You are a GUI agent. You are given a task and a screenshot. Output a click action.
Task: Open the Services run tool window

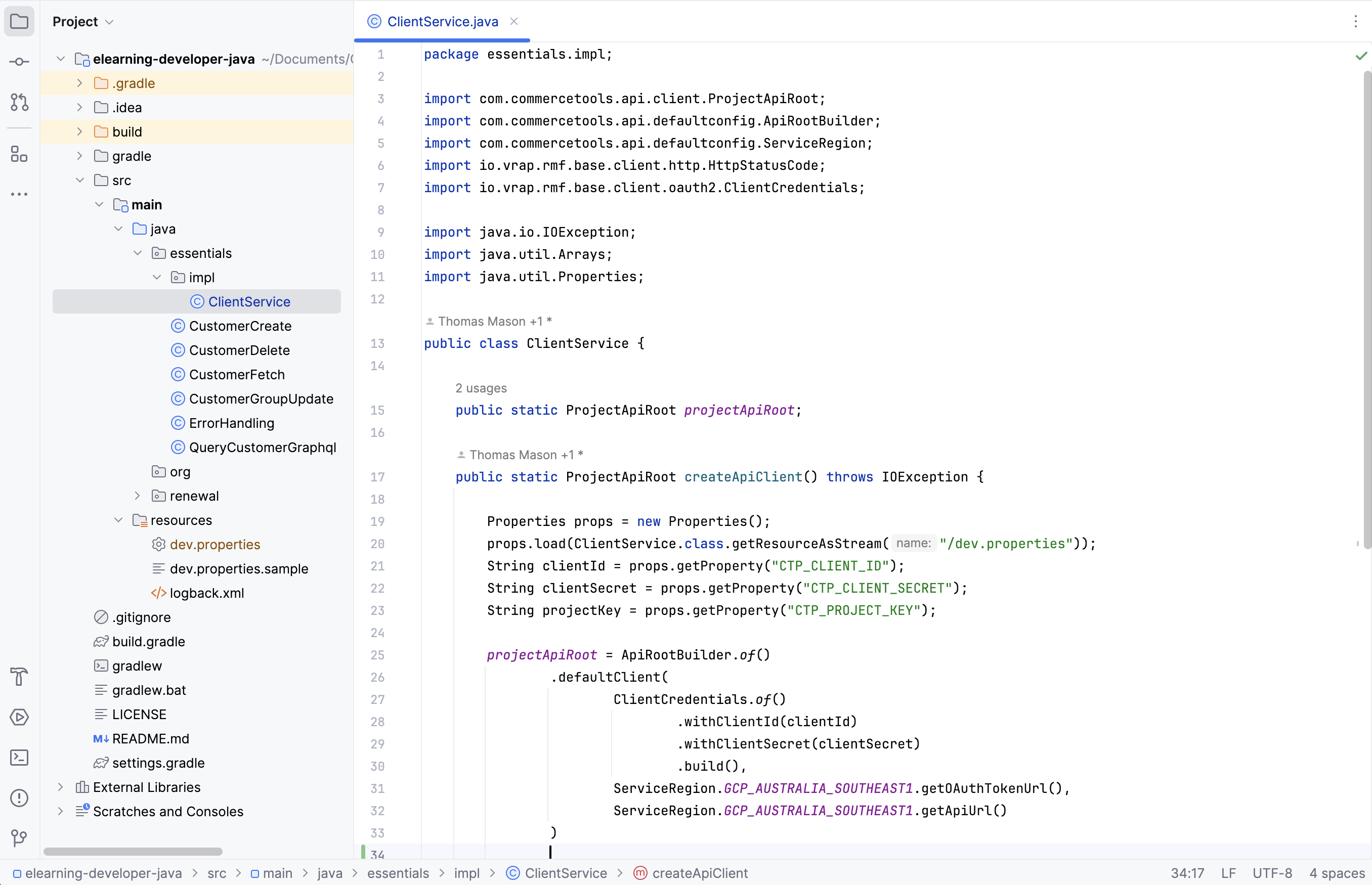[x=19, y=717]
